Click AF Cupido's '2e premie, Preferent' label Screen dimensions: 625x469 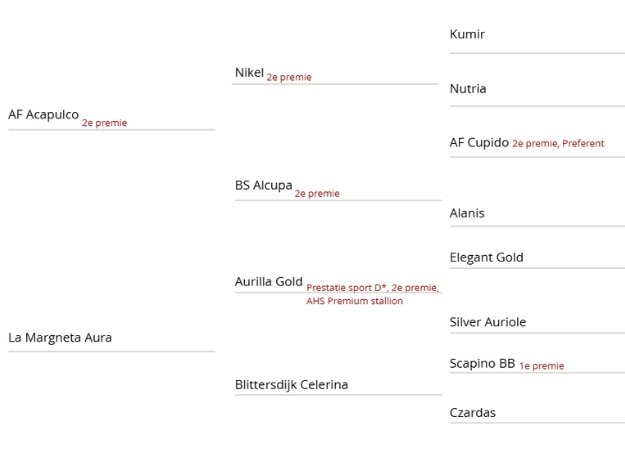[558, 143]
